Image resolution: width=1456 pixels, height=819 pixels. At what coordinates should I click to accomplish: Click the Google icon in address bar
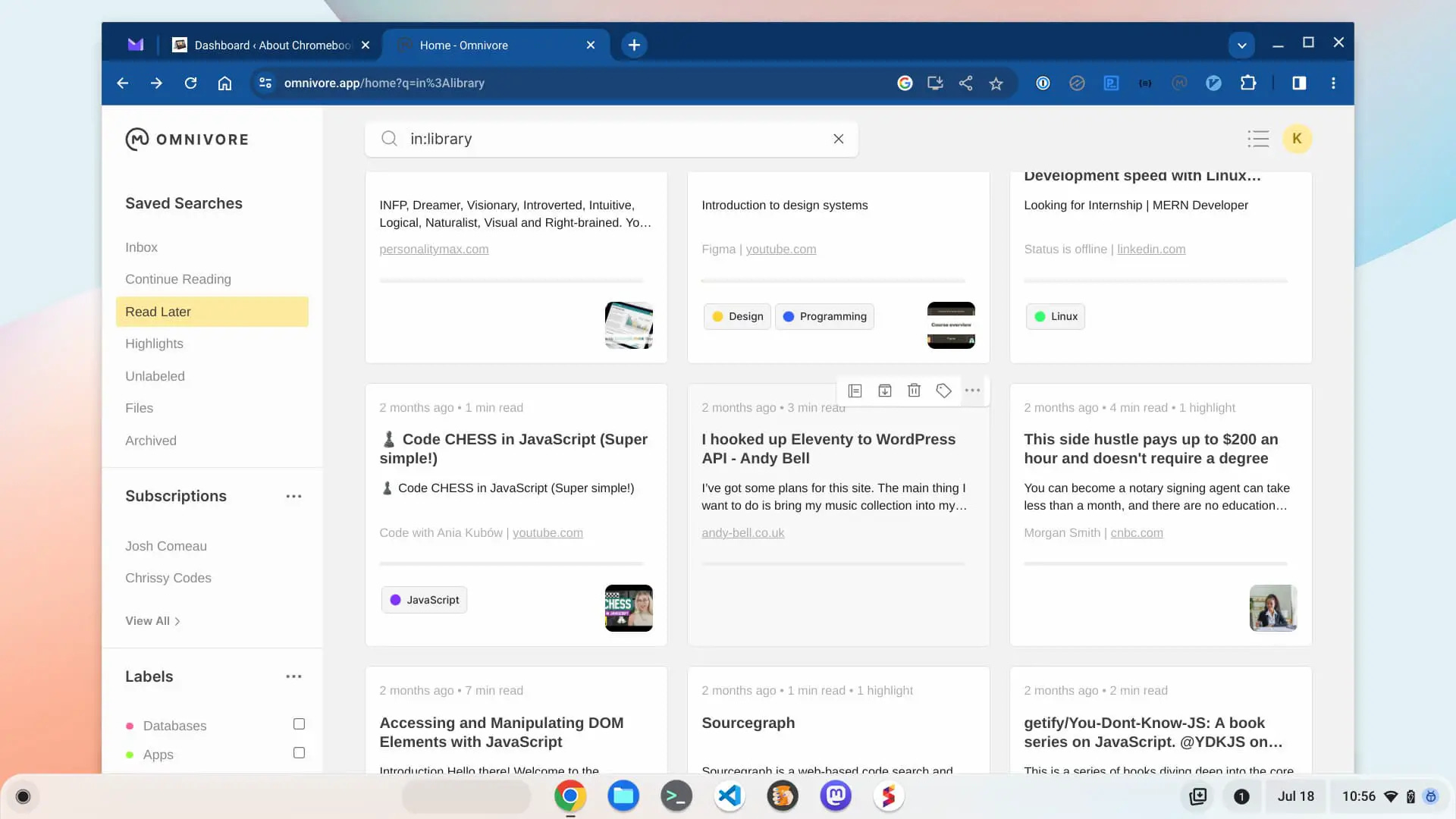point(905,83)
